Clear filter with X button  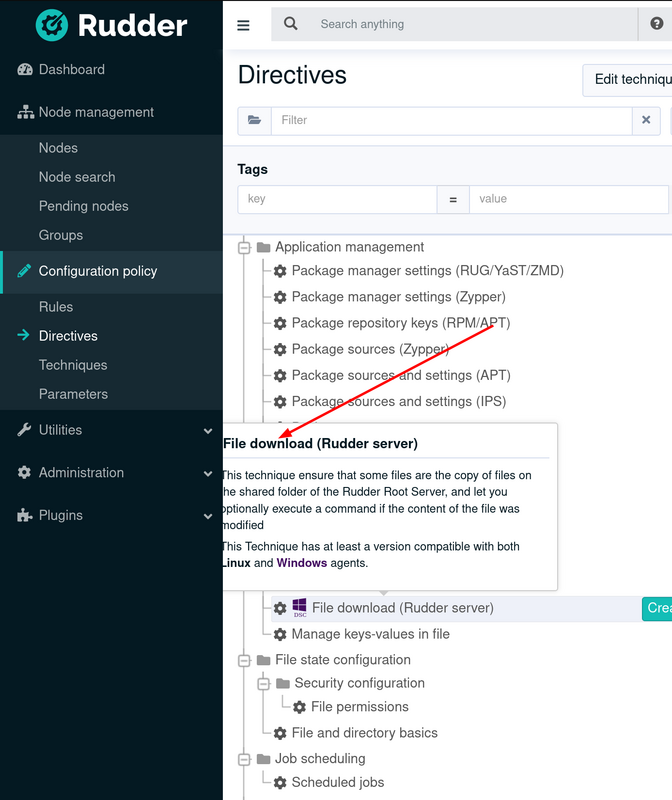coord(646,120)
